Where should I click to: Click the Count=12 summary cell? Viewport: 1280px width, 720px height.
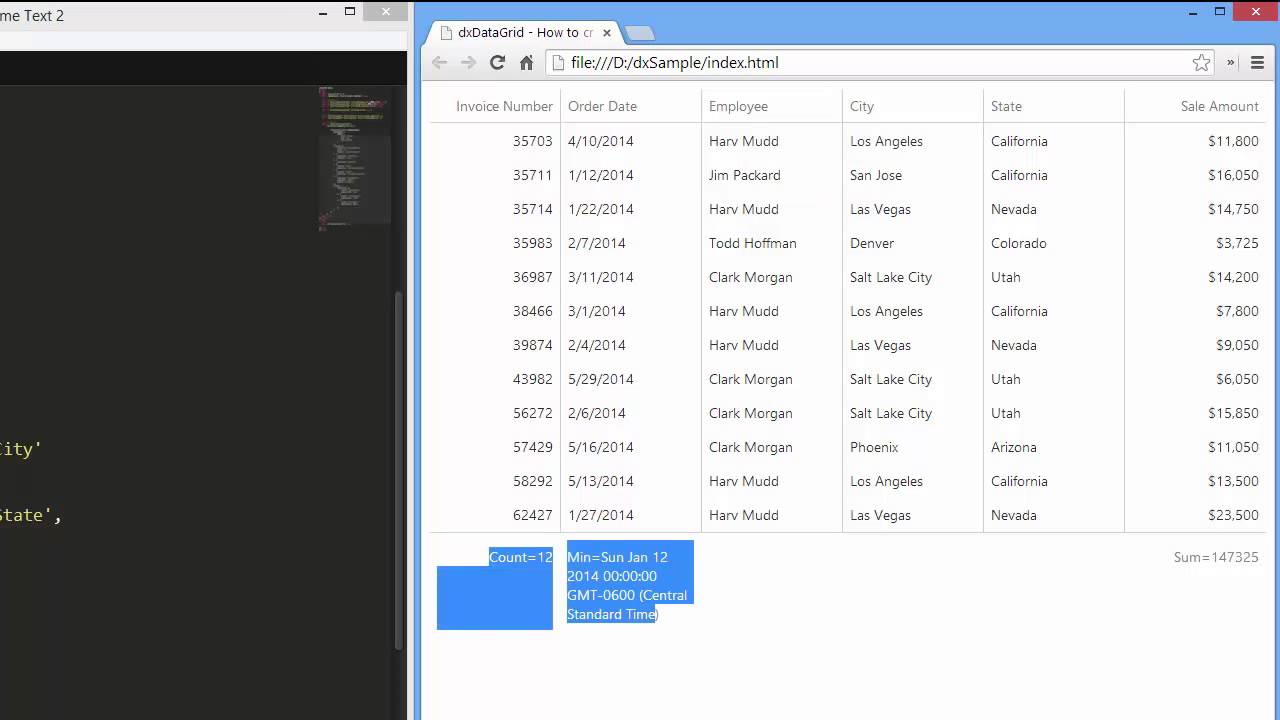[x=520, y=557]
